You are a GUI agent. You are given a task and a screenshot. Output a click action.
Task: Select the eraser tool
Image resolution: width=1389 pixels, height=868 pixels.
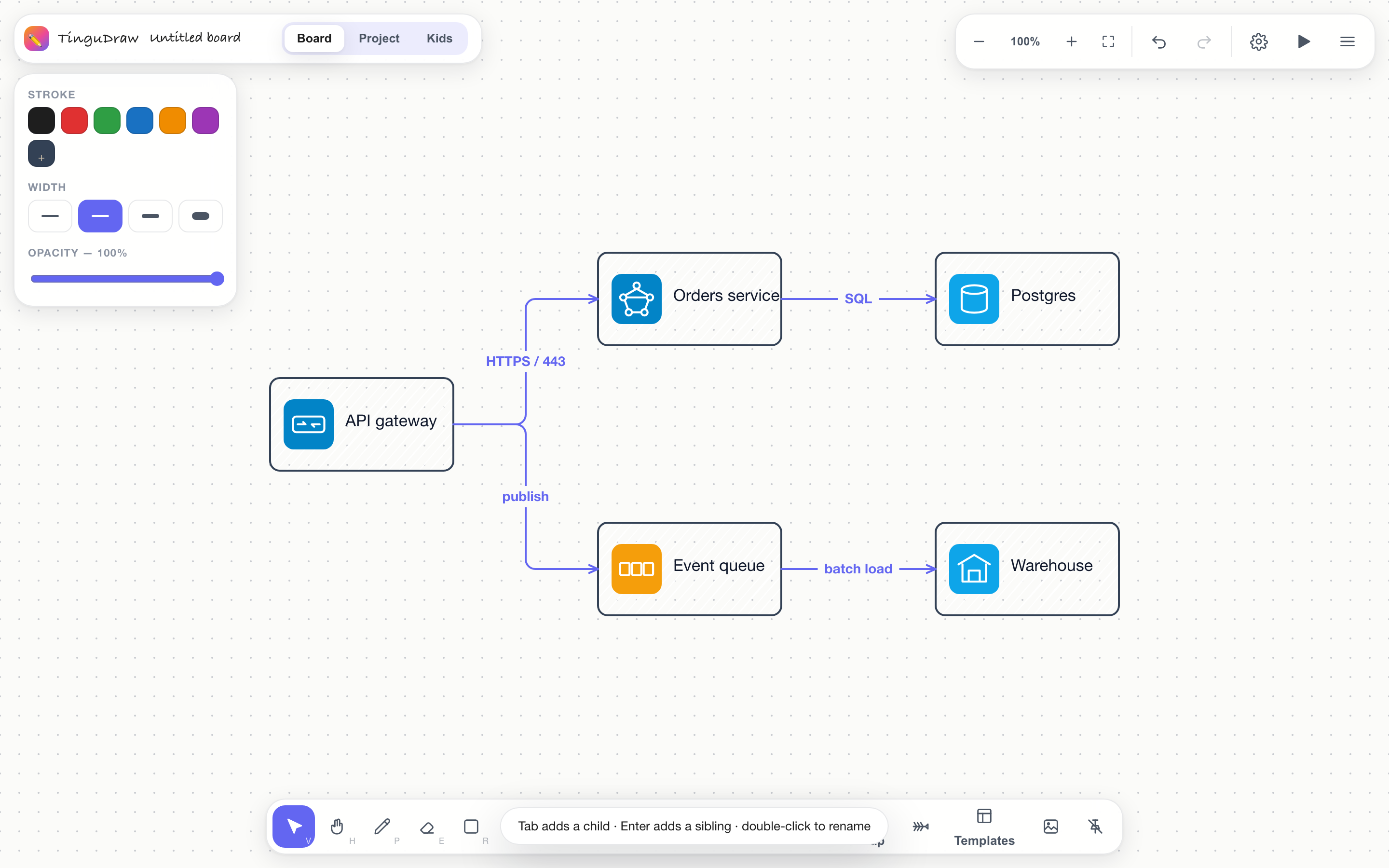click(x=427, y=826)
